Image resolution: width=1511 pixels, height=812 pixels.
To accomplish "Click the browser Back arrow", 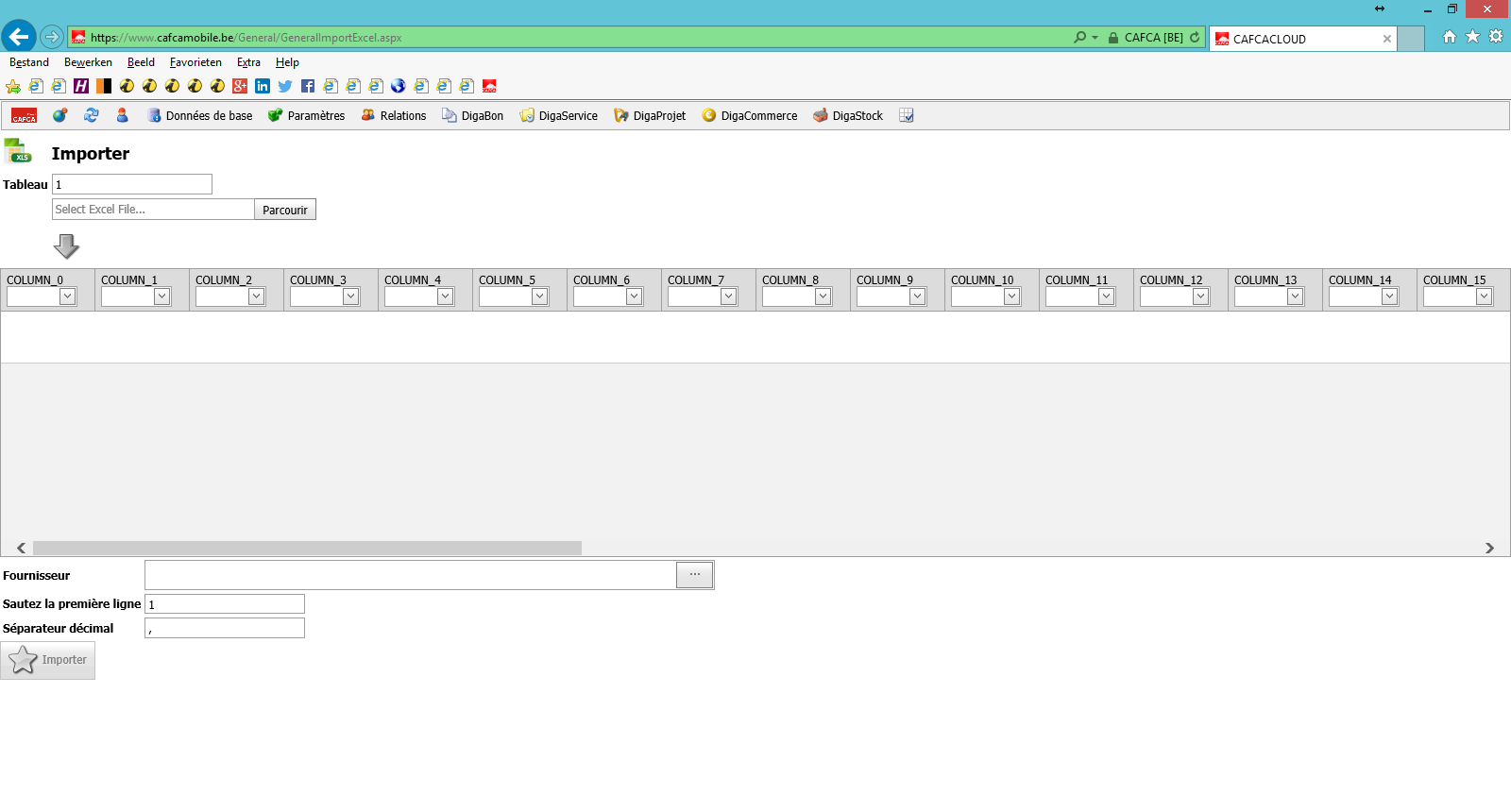I will (19, 37).
